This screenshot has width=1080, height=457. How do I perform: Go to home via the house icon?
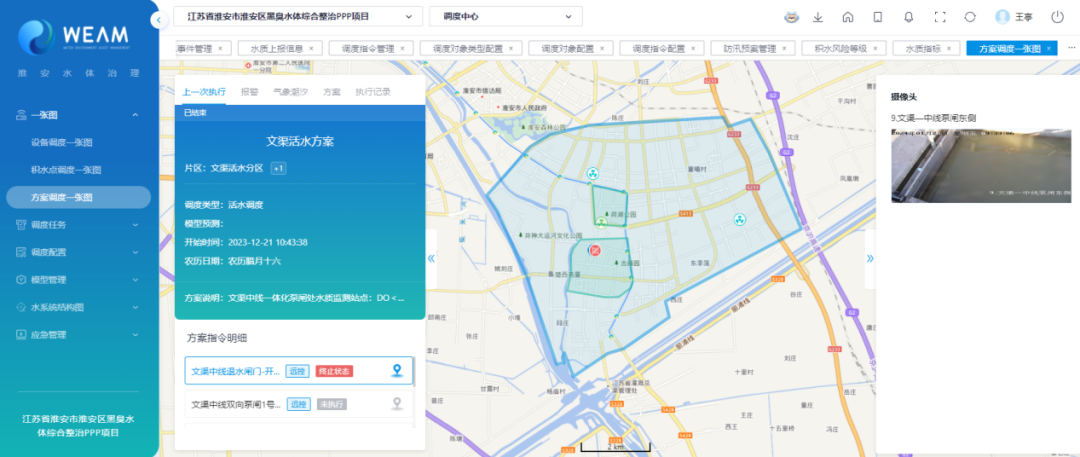coord(848,17)
